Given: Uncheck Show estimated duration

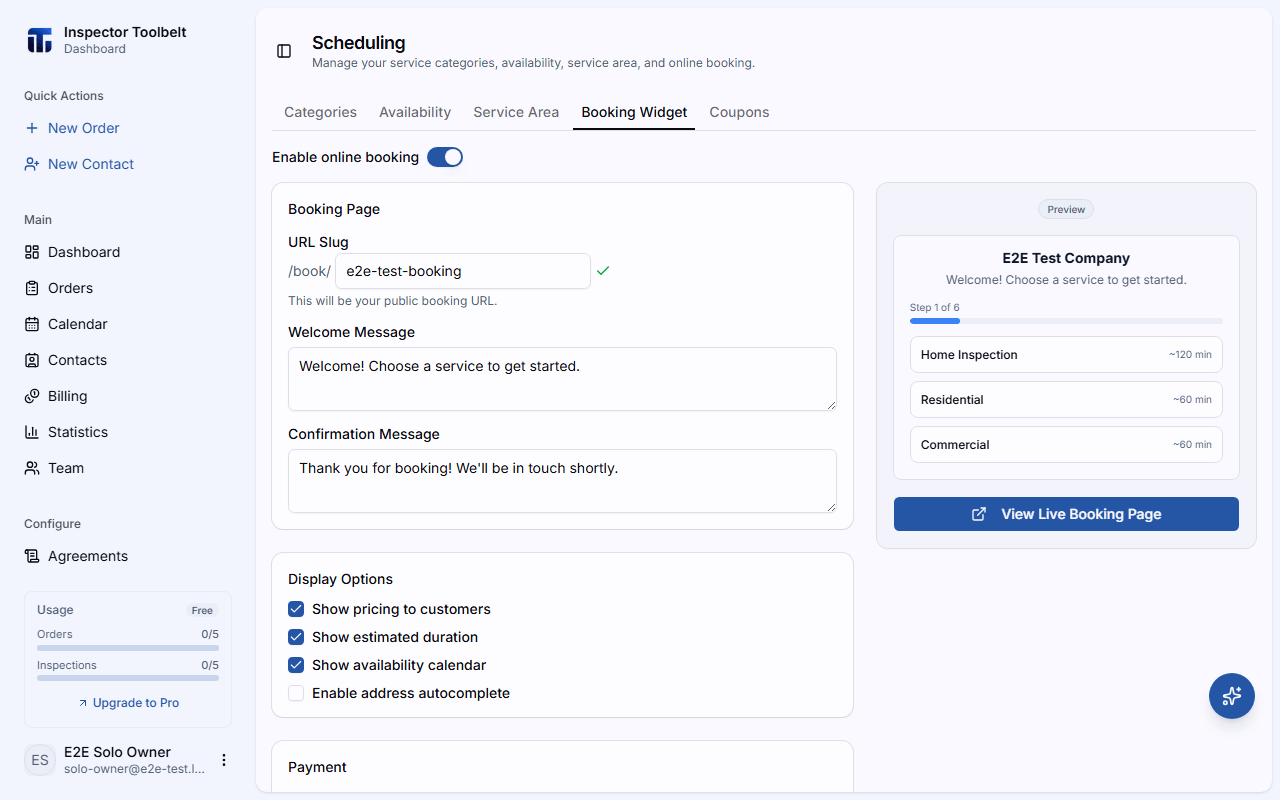Looking at the screenshot, I should [x=296, y=637].
